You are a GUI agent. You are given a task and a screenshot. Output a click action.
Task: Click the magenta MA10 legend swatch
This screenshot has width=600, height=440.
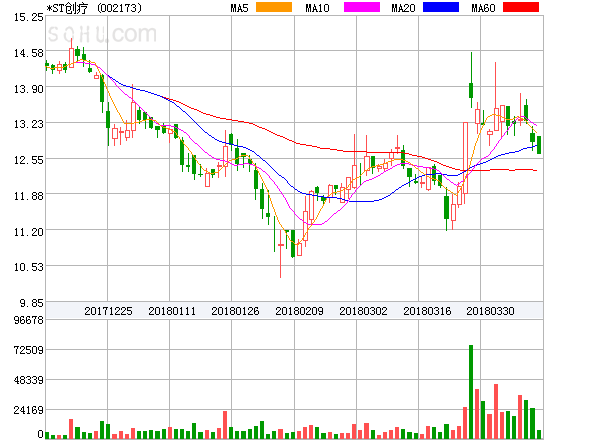[x=362, y=7]
